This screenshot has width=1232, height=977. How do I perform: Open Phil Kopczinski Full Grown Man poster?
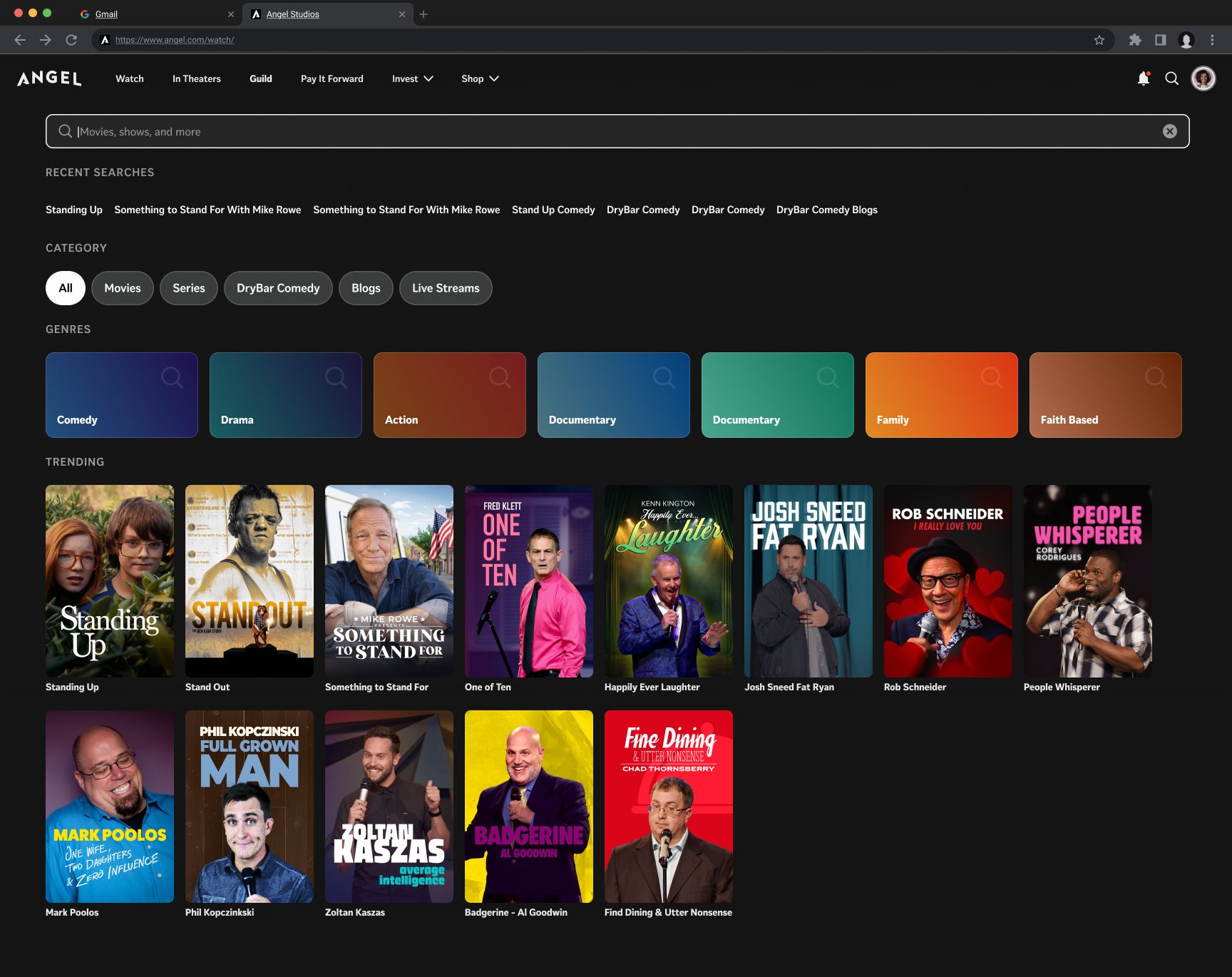point(250,807)
